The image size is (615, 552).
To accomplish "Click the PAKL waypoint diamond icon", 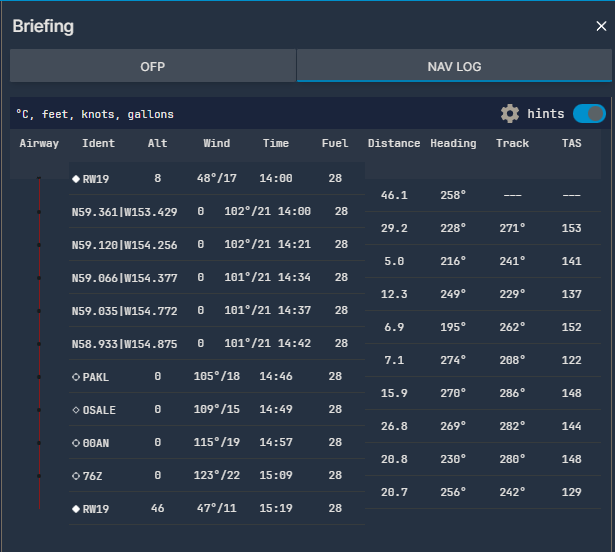I will (x=76, y=377).
